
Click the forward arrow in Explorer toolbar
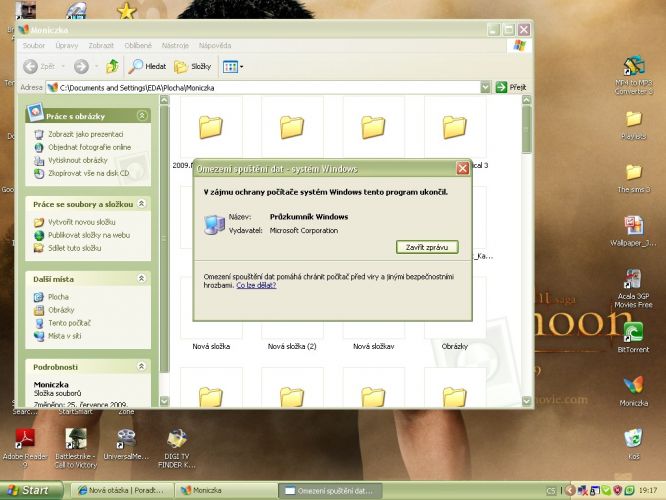coord(81,66)
